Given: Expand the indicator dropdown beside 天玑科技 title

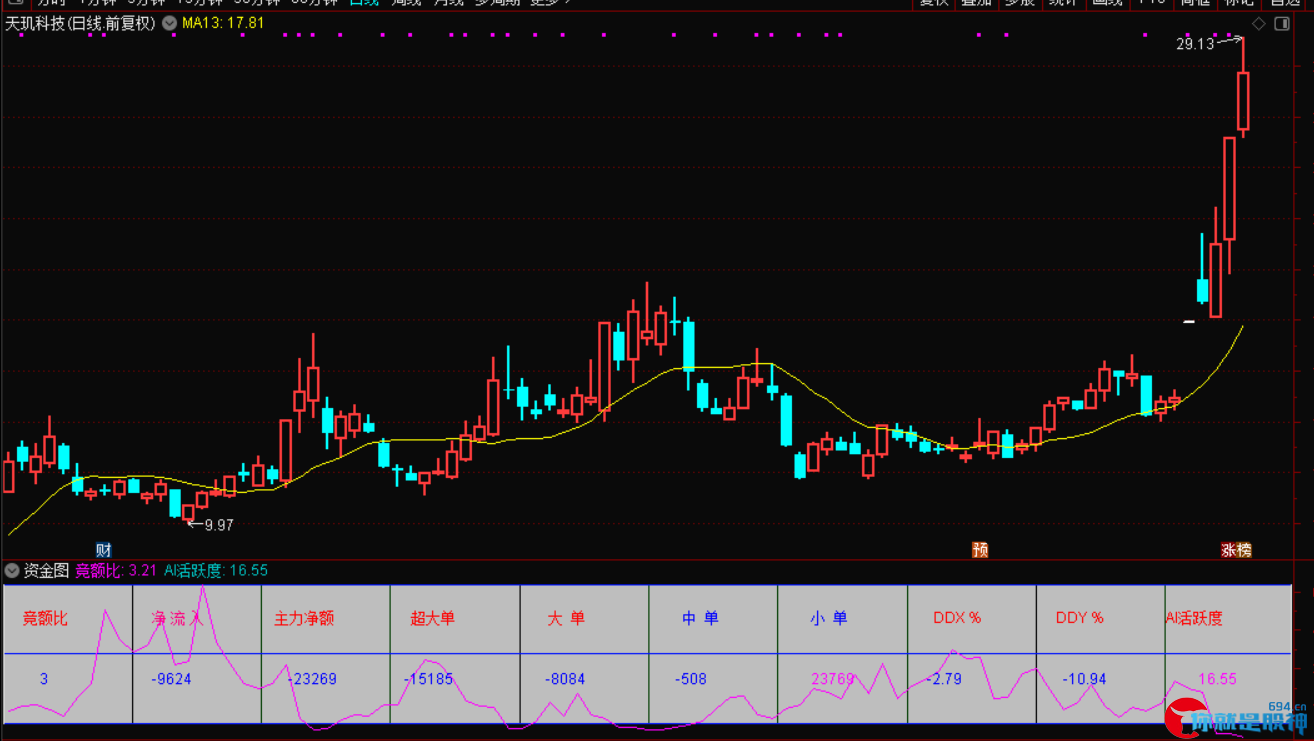Looking at the screenshot, I should click(x=169, y=23).
